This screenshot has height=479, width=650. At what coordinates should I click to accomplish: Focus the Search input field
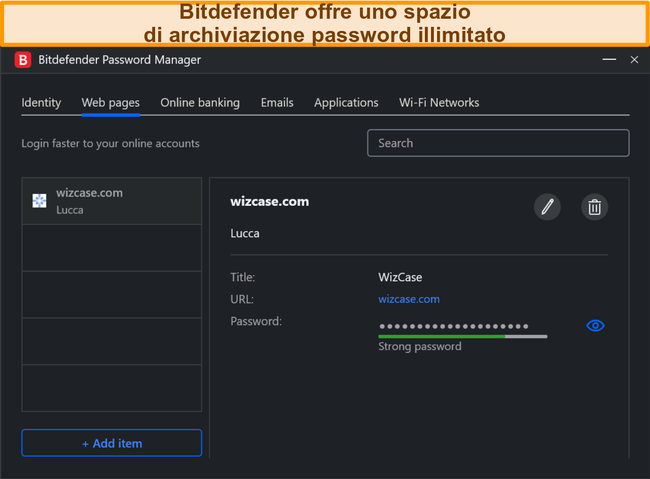click(x=498, y=143)
